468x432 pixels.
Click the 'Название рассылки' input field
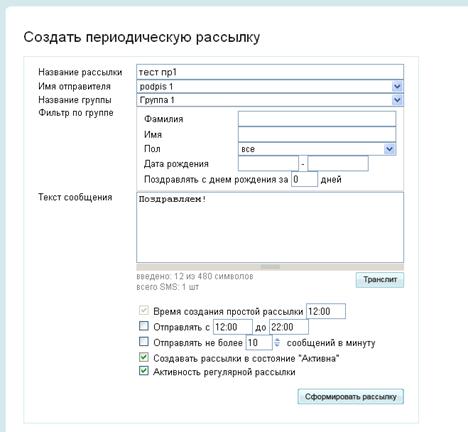click(x=270, y=72)
